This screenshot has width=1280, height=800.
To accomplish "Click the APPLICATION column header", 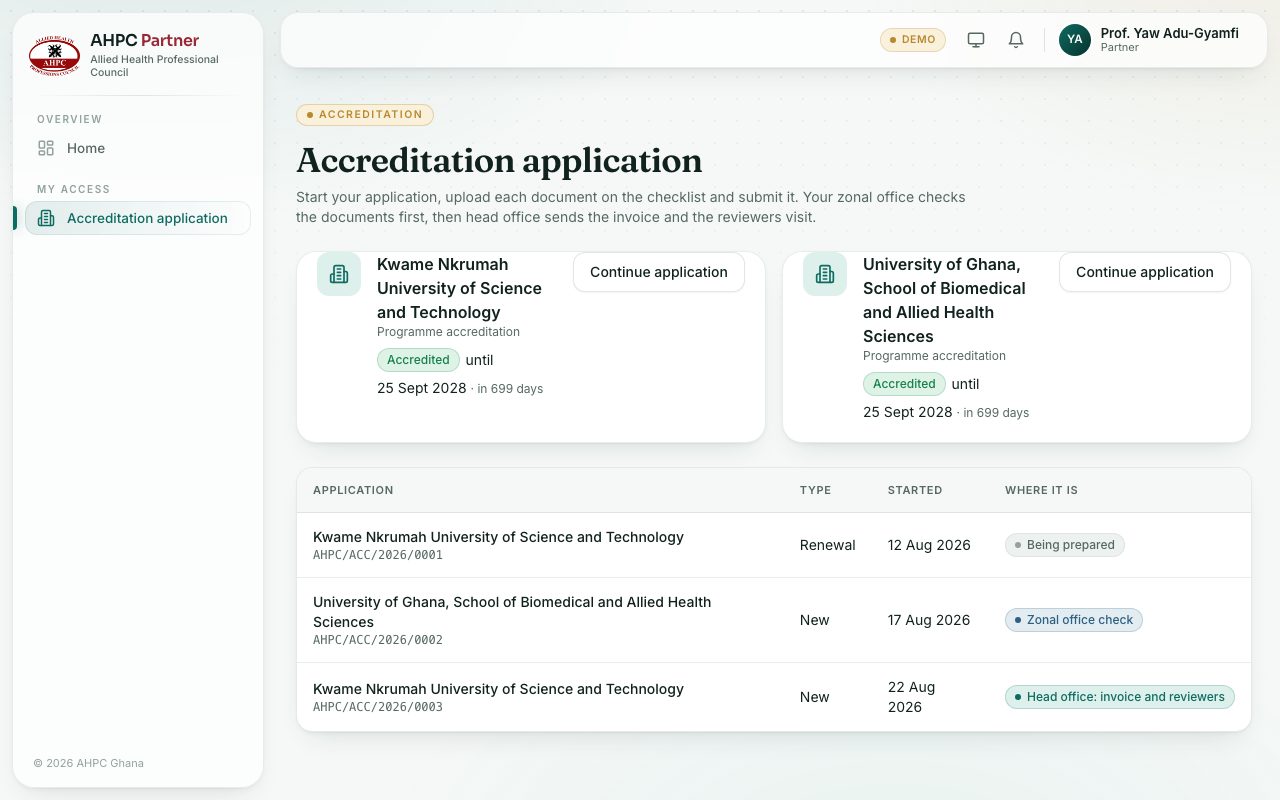I will 353,490.
